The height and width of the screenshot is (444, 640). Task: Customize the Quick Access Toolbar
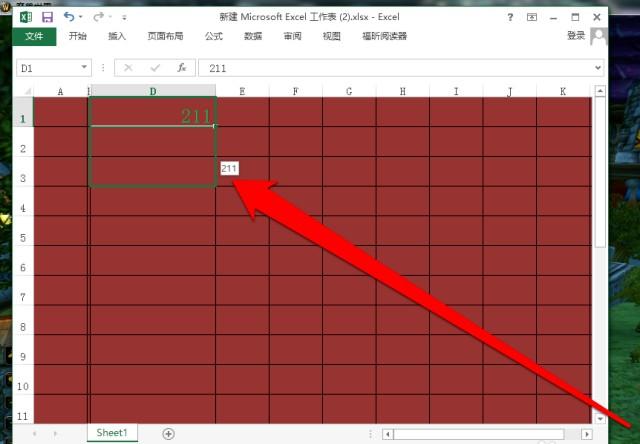pyautogui.click(x=124, y=18)
